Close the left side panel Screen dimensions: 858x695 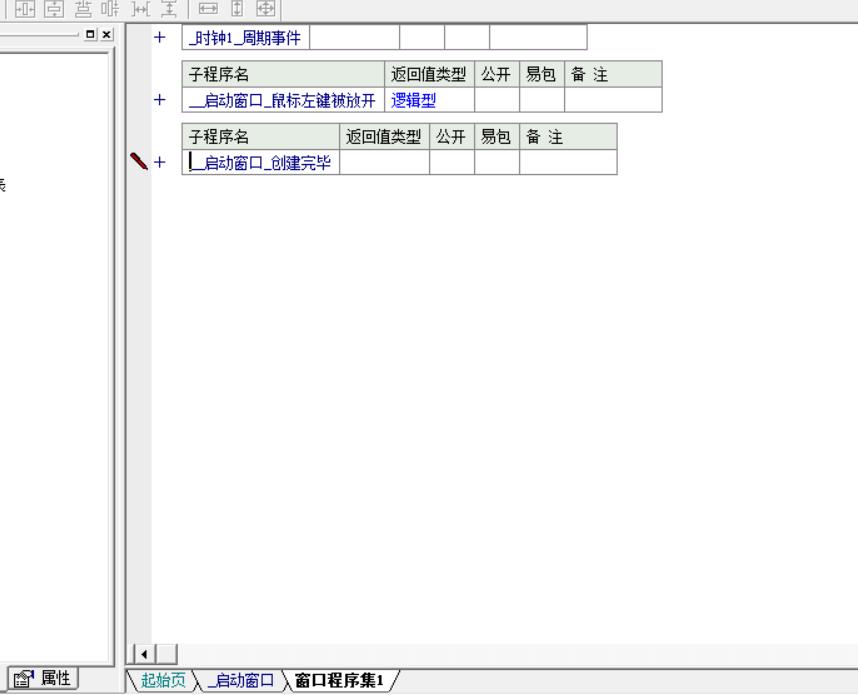[x=107, y=34]
